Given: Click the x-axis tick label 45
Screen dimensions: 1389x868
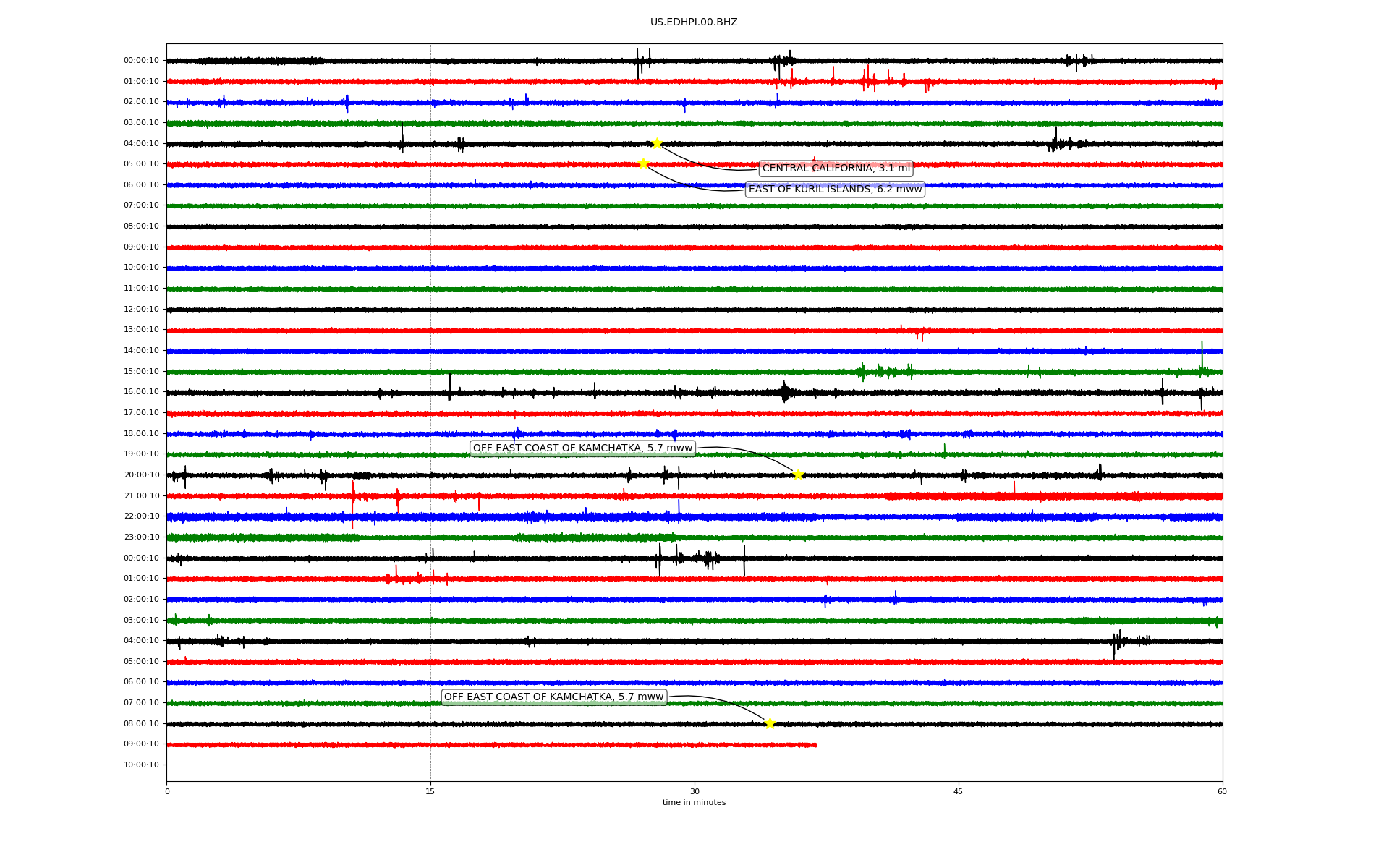Looking at the screenshot, I should tap(959, 791).
